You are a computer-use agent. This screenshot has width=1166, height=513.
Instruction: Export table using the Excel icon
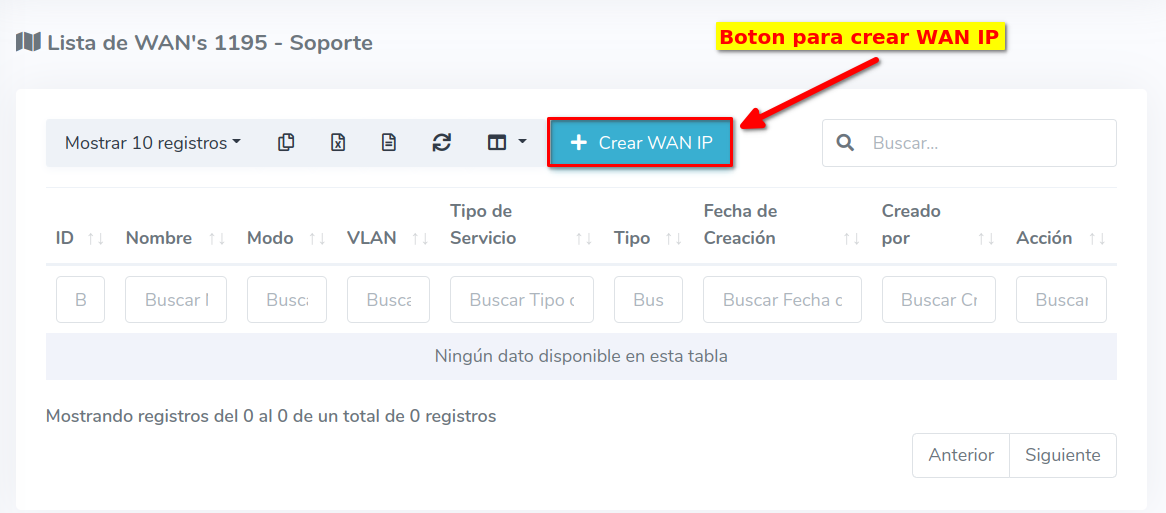338,143
